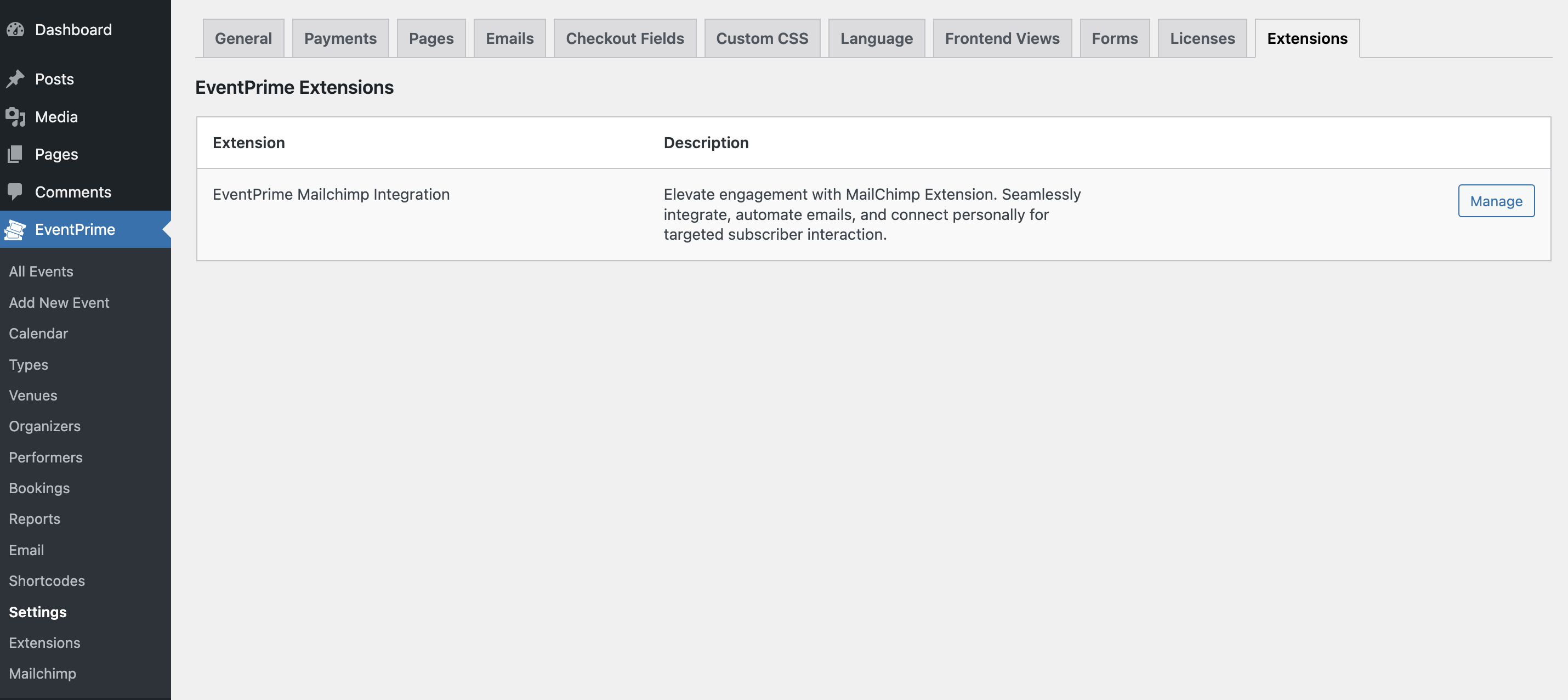The width and height of the screenshot is (1568, 700).
Task: Click the Comments speech bubble icon
Action: (15, 192)
